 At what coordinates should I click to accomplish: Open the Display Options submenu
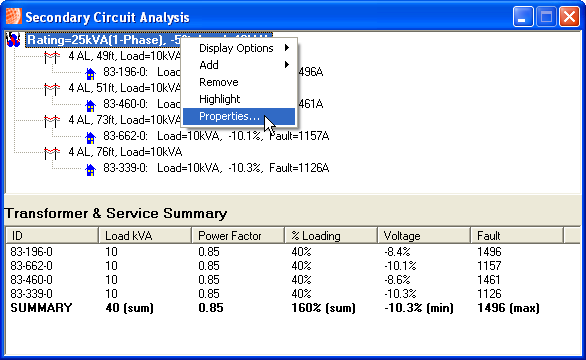coord(239,48)
